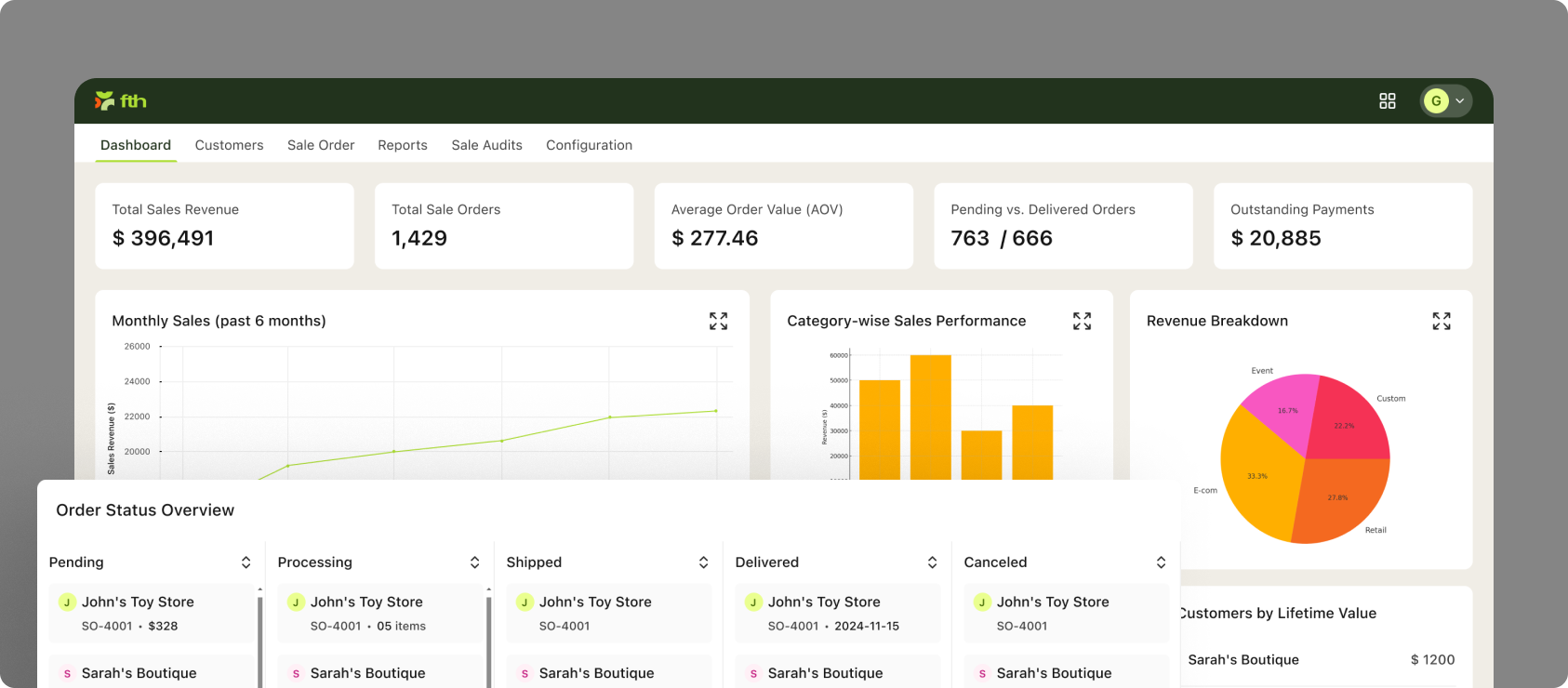Click the Order Status Overview heading
The image size is (1568, 688).
145,510
